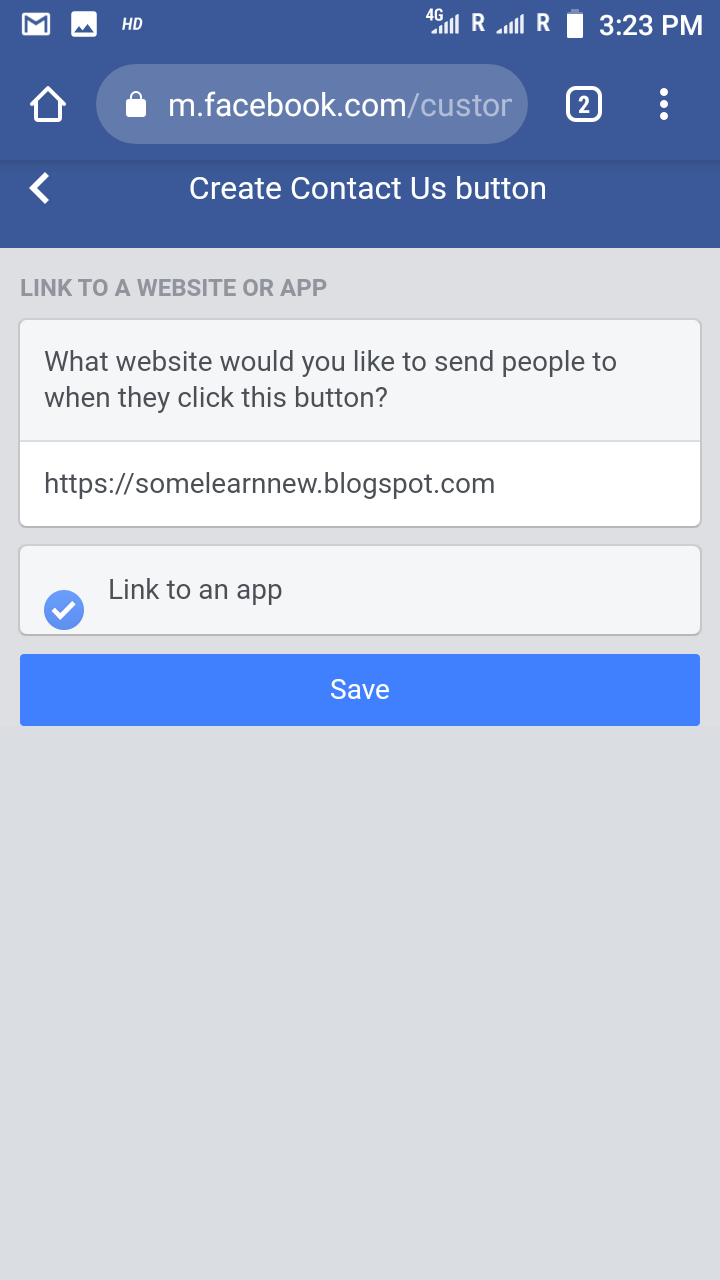Screen dimensions: 720x1280
Task: Tap the question about website destination text
Action: pos(331,380)
